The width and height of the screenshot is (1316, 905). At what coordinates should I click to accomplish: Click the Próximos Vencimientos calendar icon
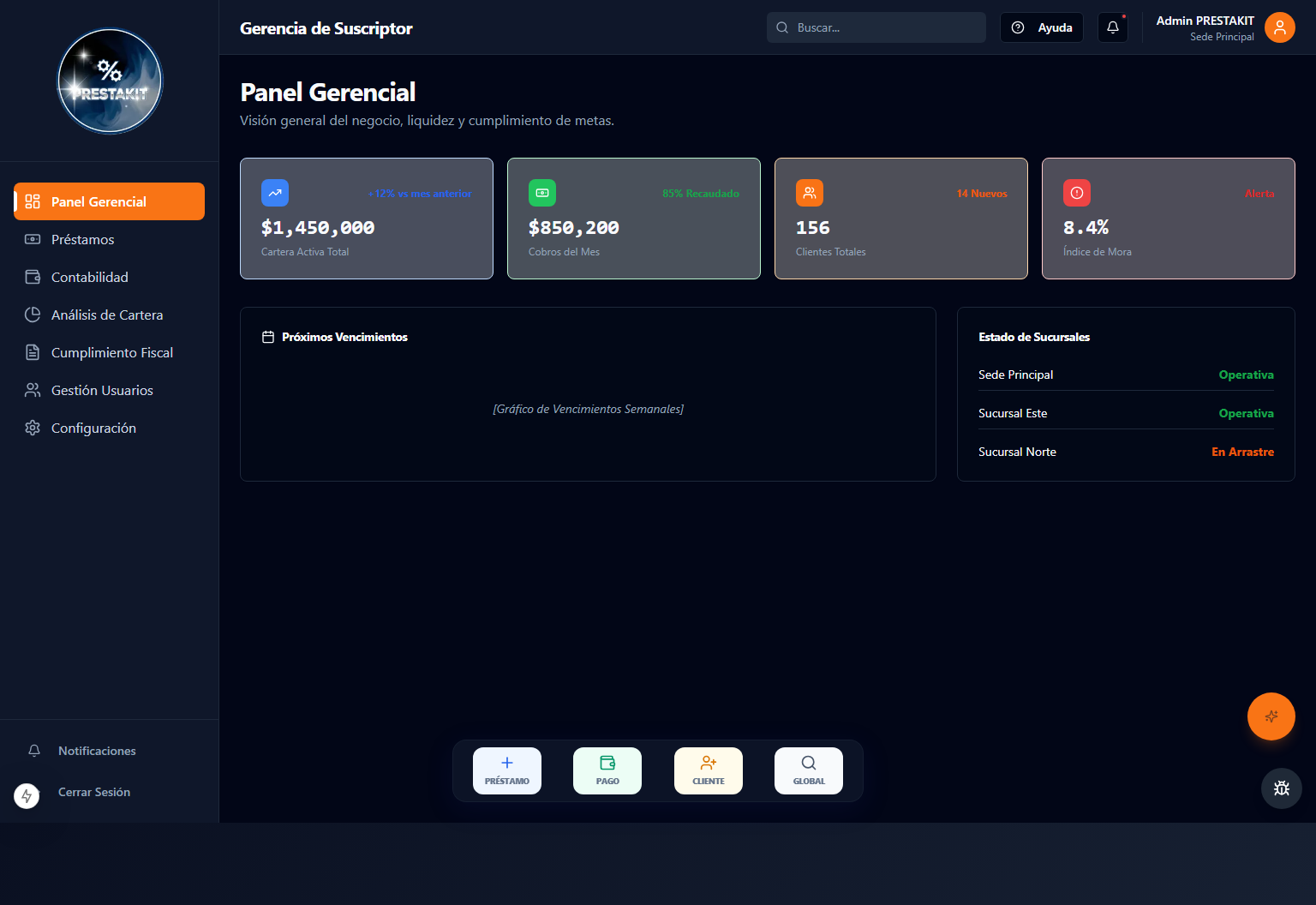tap(268, 337)
